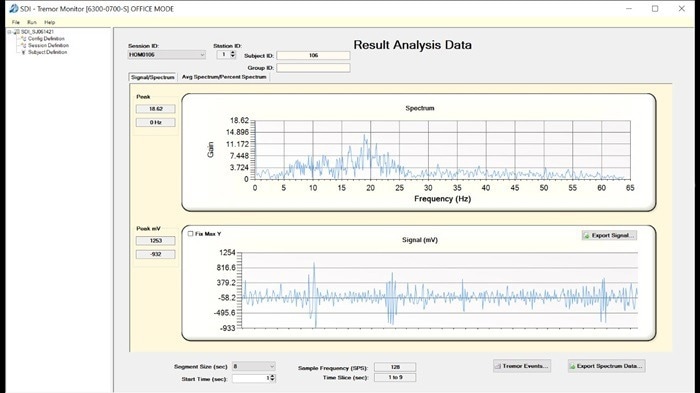The image size is (700, 393).
Task: Minimize the Tremor Monitor window
Action: (x=629, y=8)
